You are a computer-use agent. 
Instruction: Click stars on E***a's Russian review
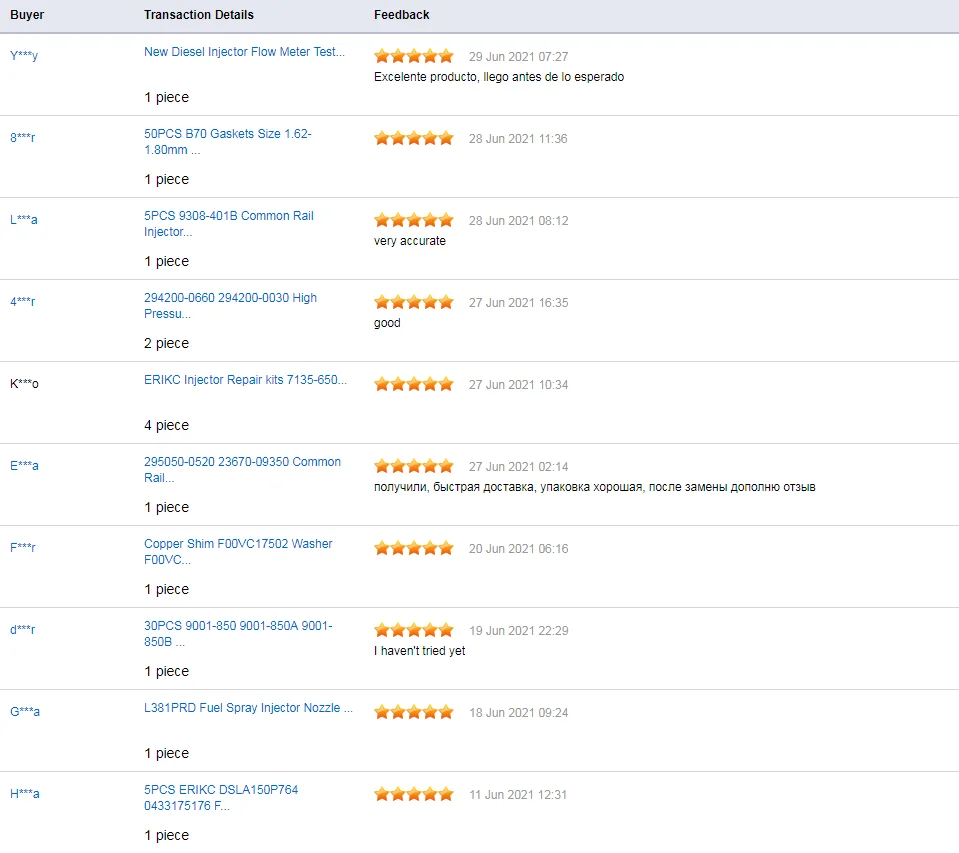pyautogui.click(x=414, y=466)
